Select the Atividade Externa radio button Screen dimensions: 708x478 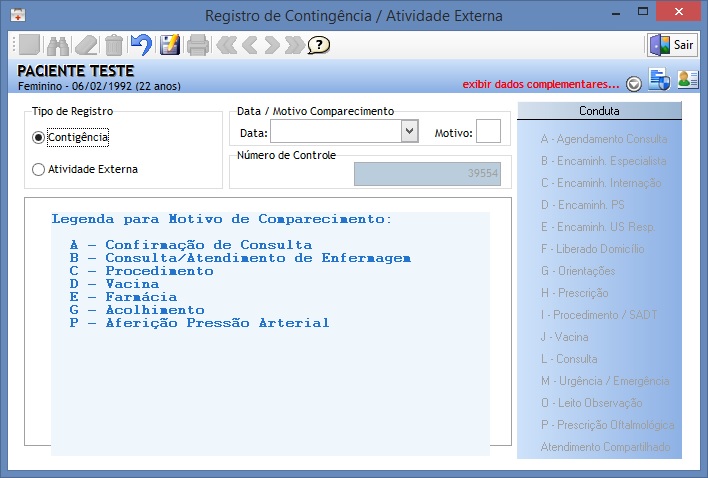[38, 169]
